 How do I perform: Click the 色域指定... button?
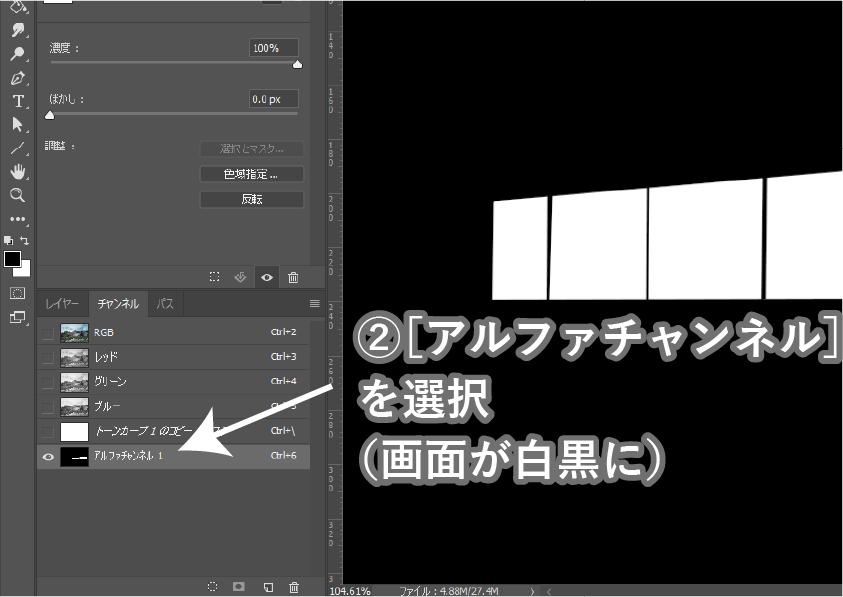(252, 174)
